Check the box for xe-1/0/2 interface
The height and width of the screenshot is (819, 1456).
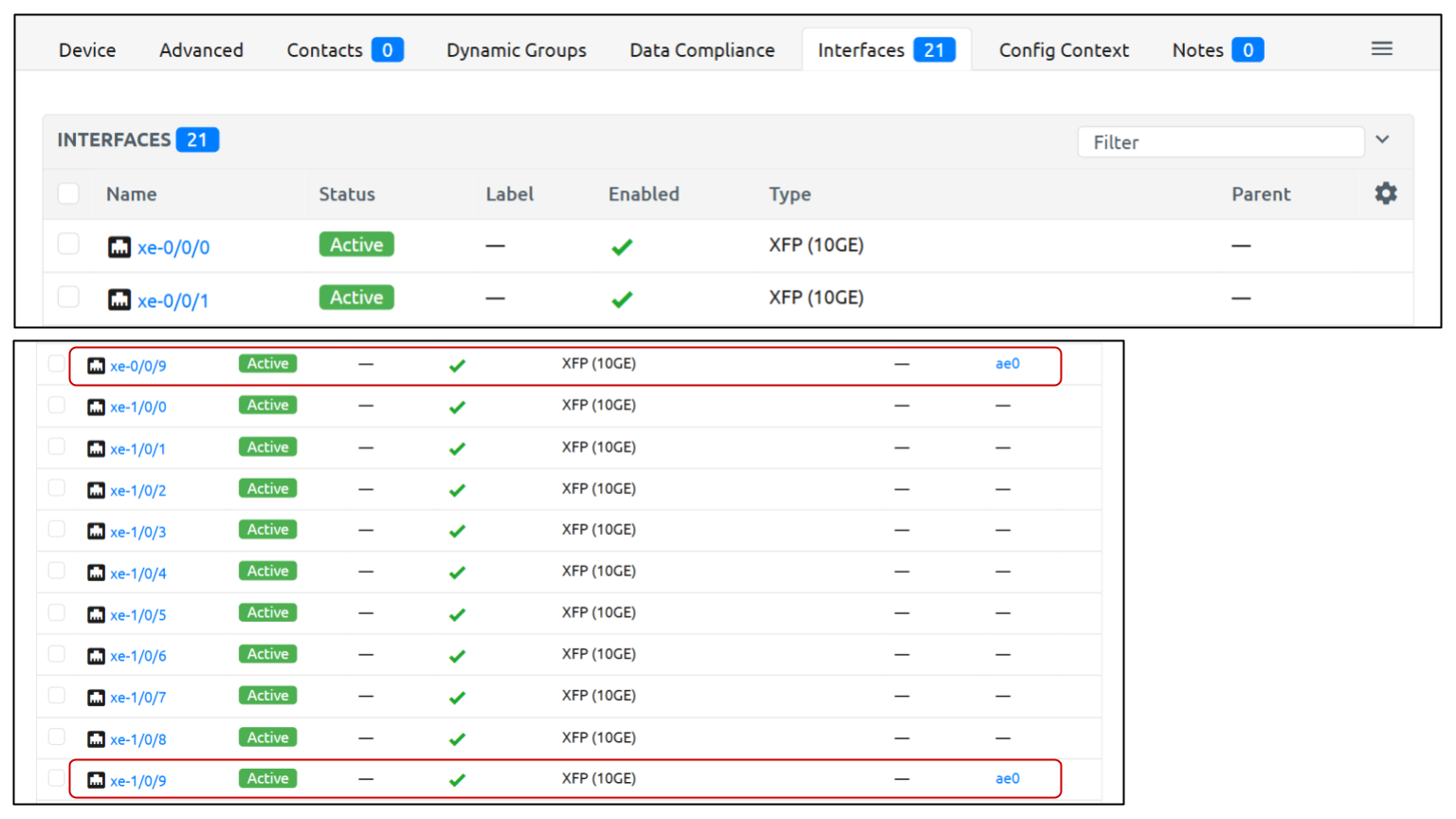point(57,488)
